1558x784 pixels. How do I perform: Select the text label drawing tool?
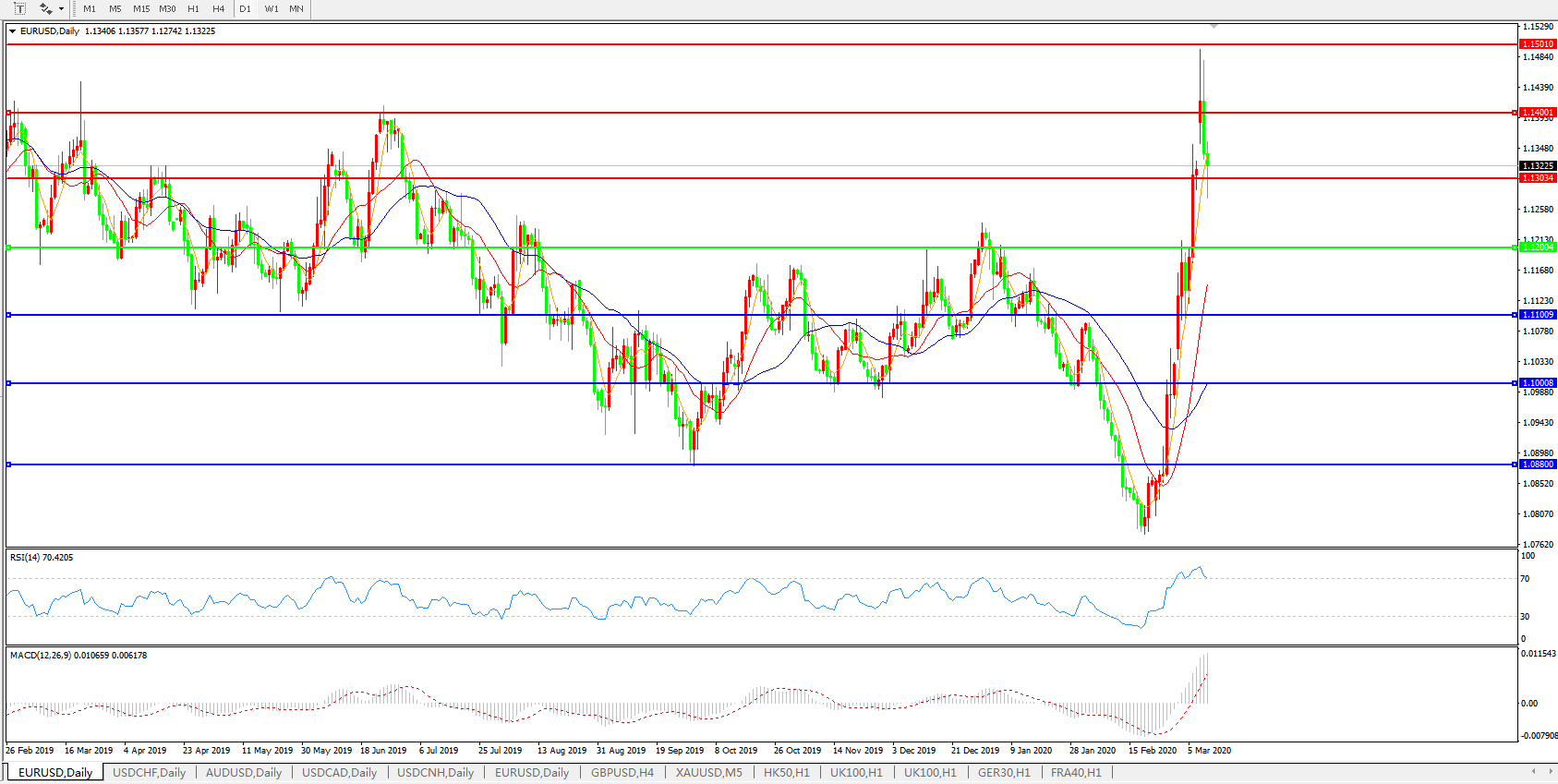tap(19, 8)
